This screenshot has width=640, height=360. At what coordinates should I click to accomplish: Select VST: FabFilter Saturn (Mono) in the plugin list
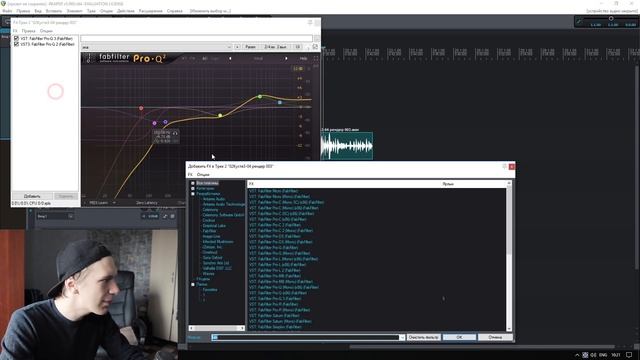[x=279, y=321]
